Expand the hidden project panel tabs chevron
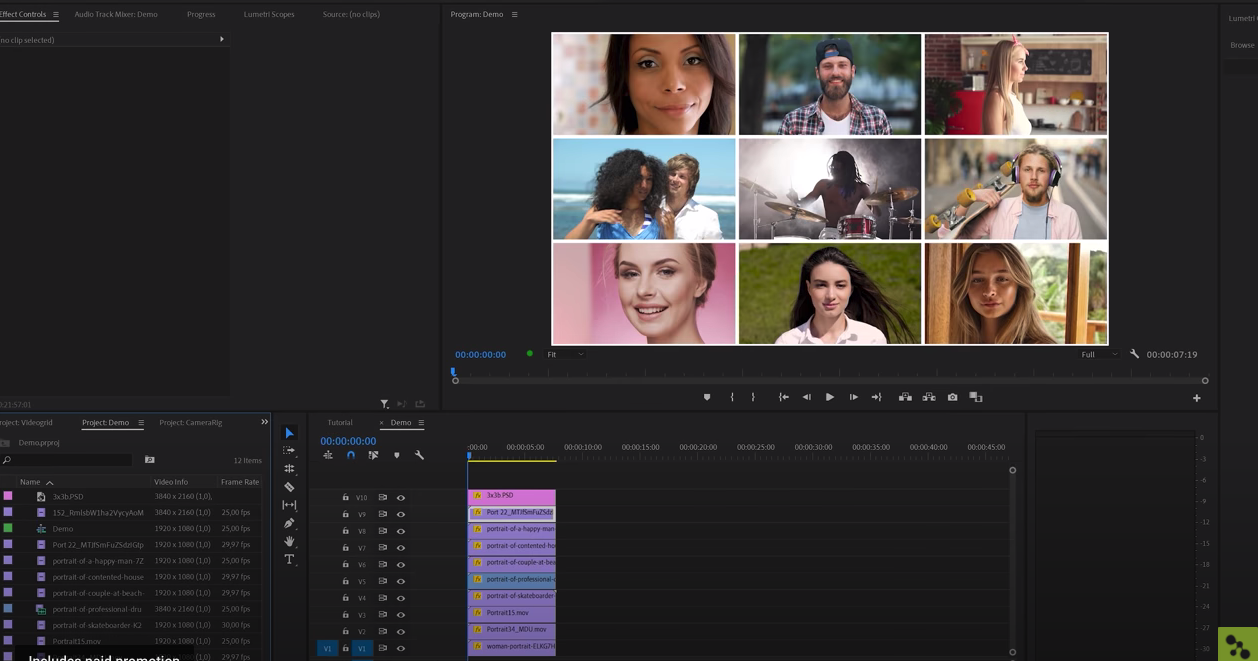Screen dimensions: 1258x661 point(264,422)
